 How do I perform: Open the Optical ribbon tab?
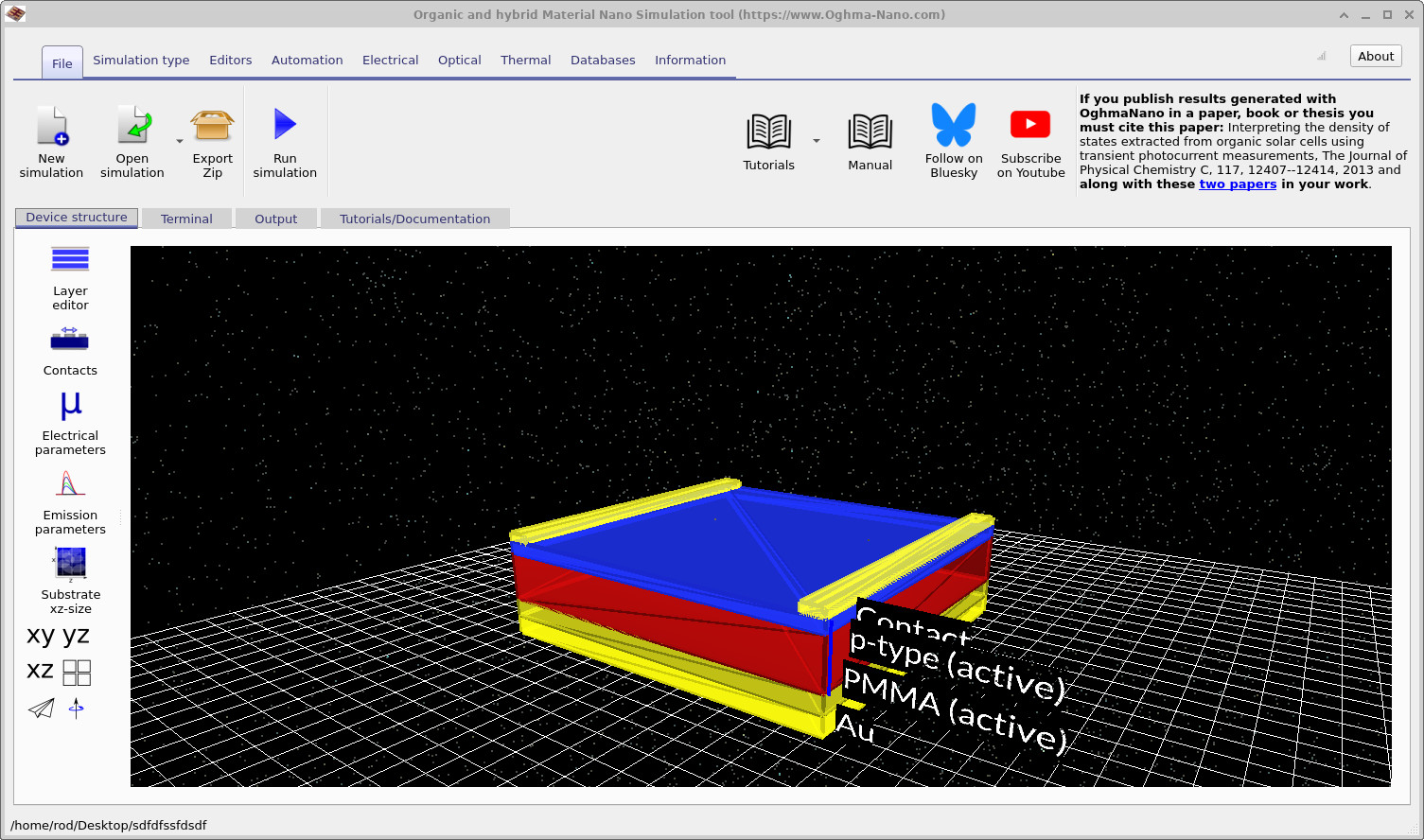click(459, 60)
